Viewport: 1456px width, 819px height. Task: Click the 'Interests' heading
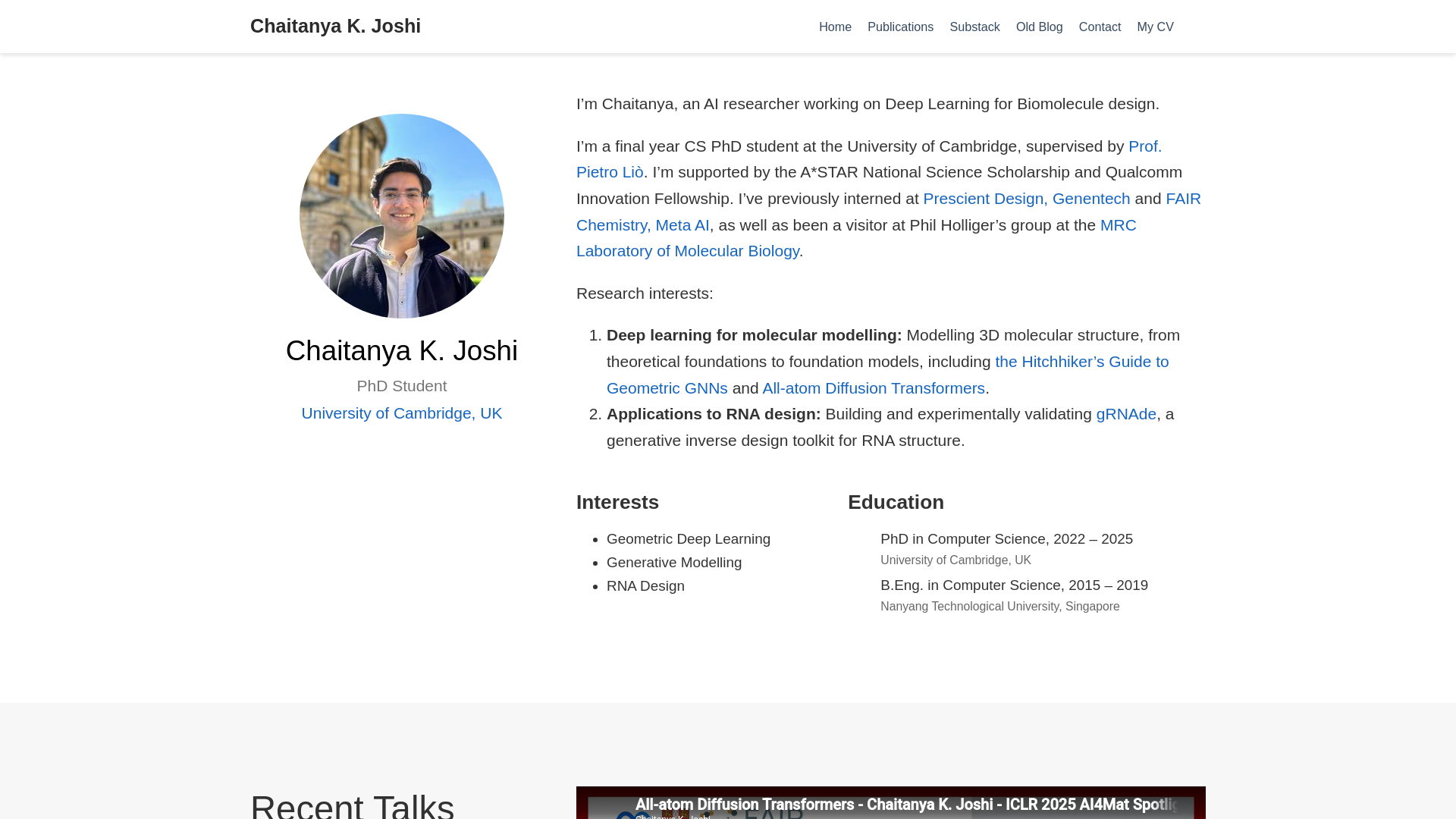point(617,502)
